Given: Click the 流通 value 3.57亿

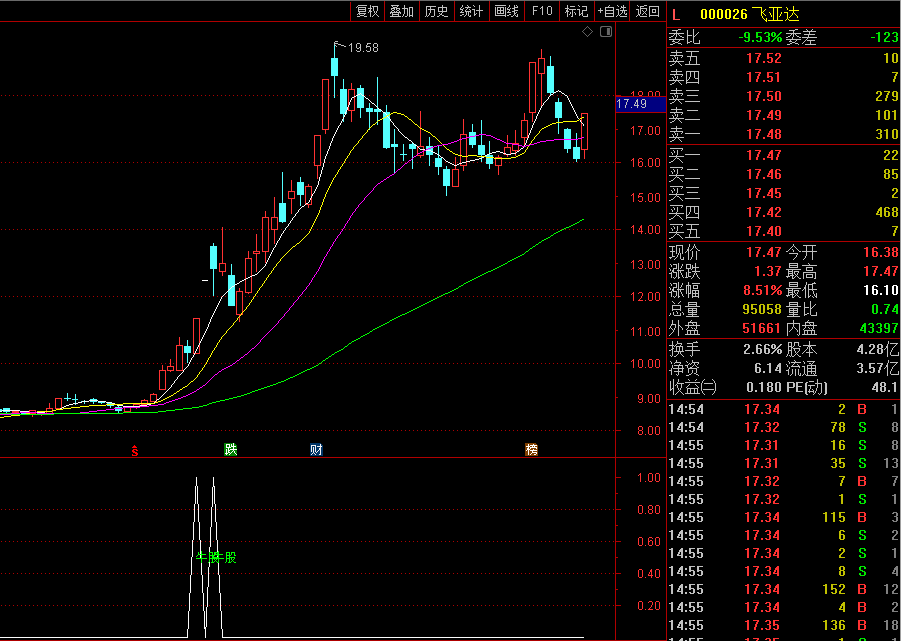Looking at the screenshot, I should point(877,368).
